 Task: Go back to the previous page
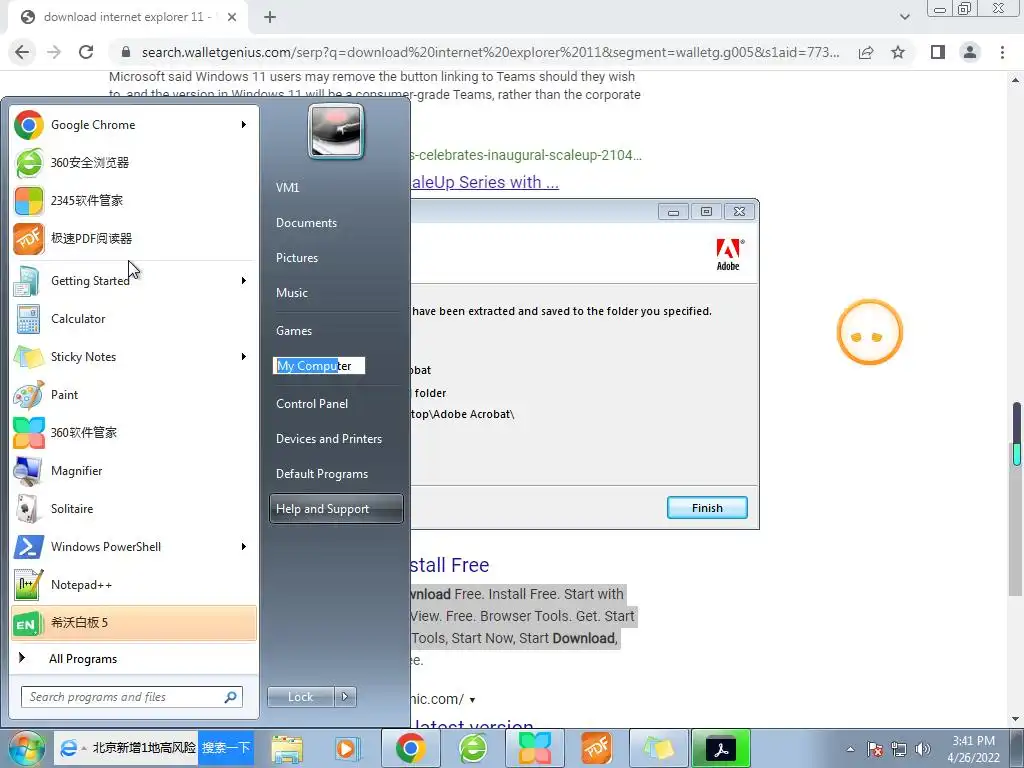[22, 52]
